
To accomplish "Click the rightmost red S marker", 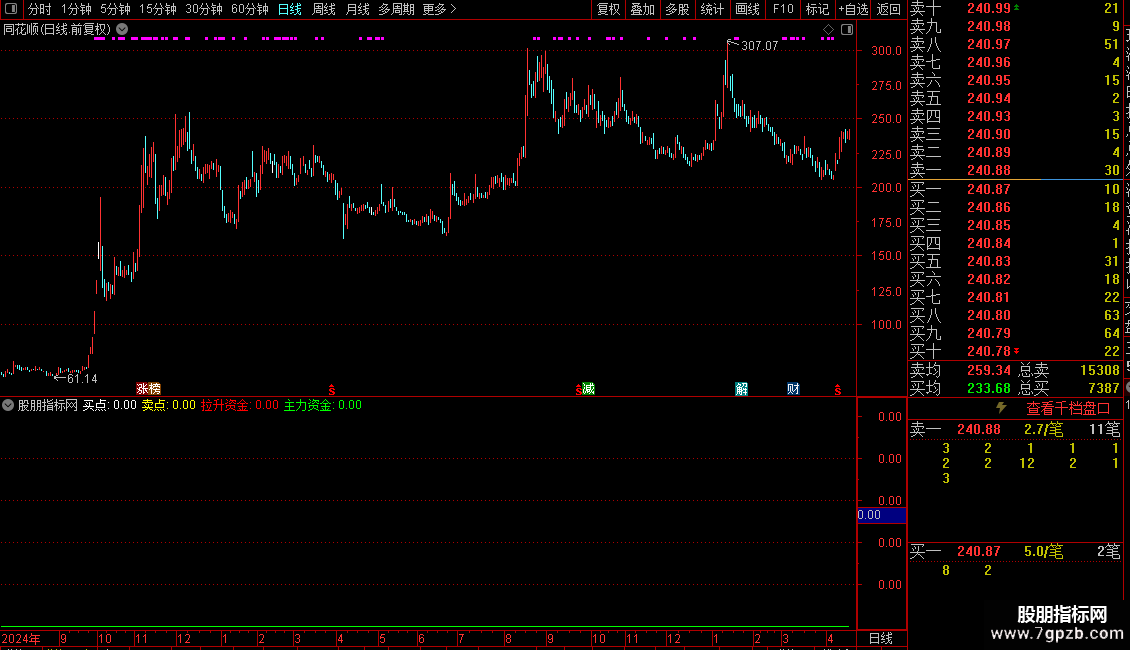I will point(837,390).
